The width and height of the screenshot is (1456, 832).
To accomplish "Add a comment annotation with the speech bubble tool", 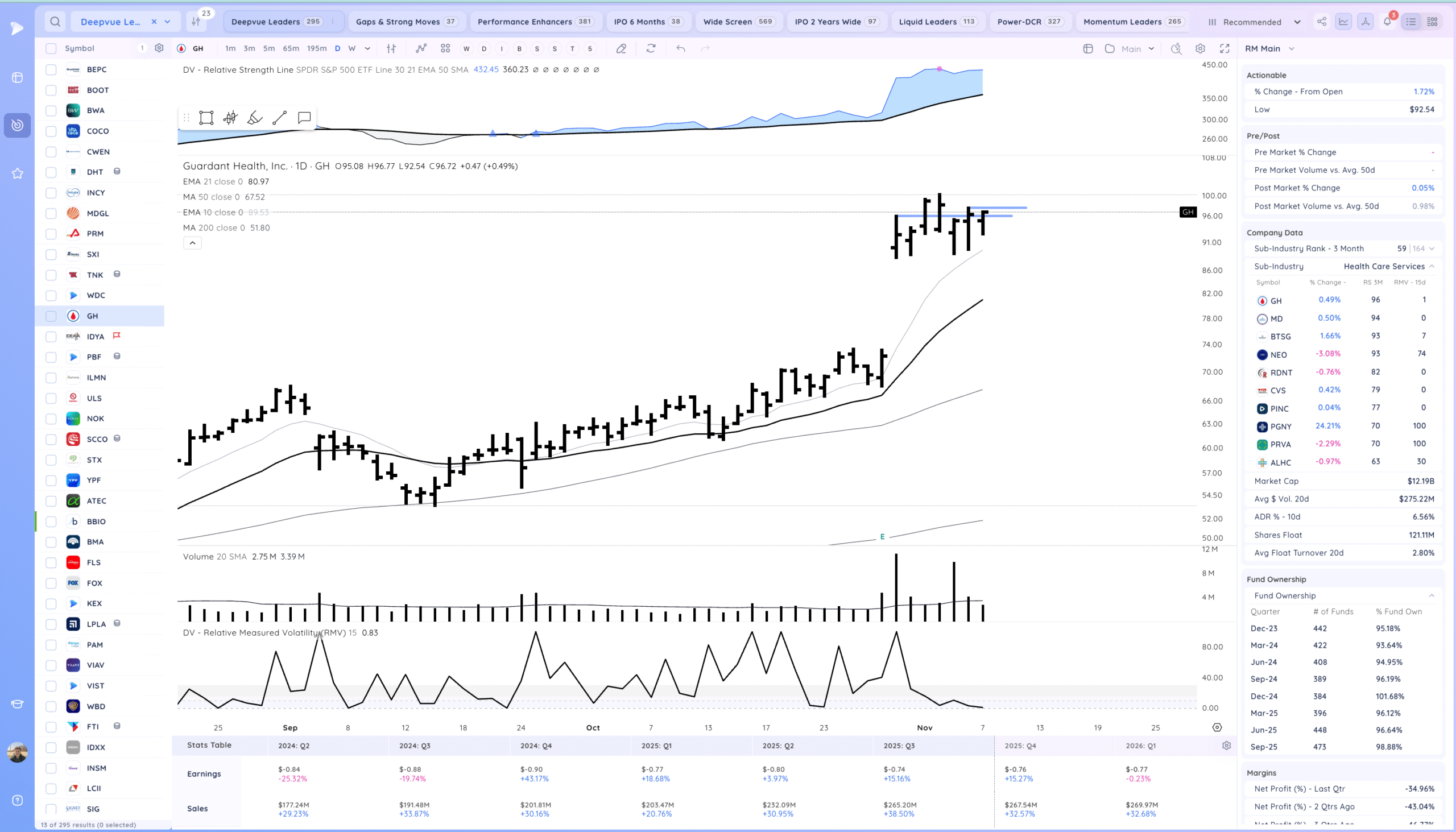I will 304,118.
